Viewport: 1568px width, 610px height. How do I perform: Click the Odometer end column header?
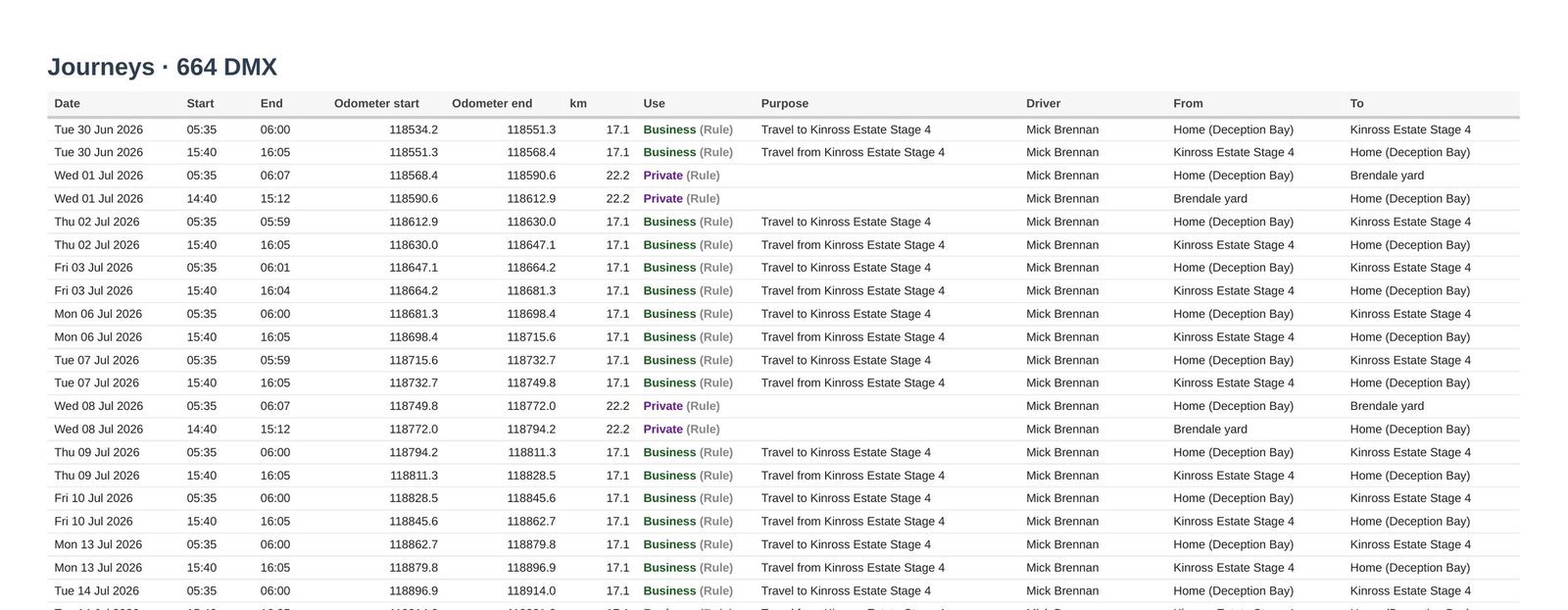pyautogui.click(x=492, y=103)
